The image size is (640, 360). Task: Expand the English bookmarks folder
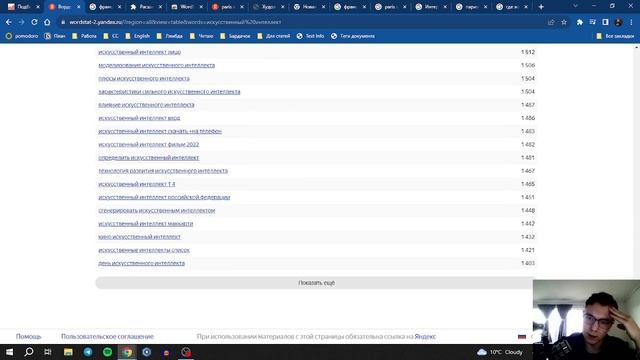[138, 36]
